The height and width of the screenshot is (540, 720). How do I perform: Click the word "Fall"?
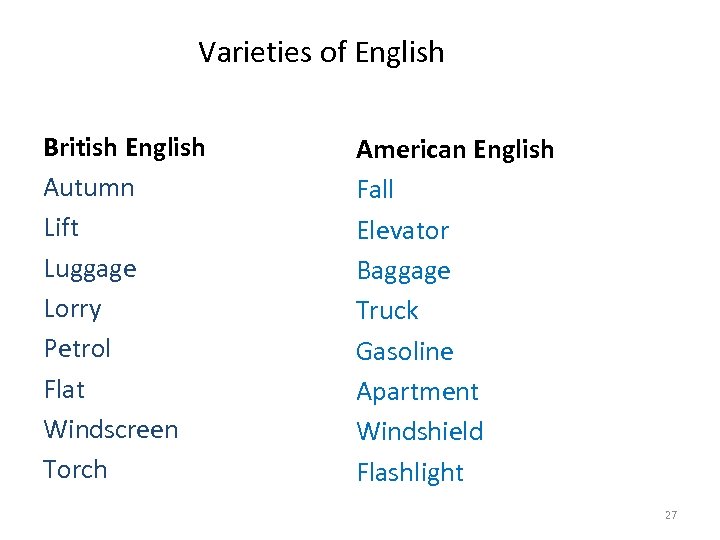(375, 190)
